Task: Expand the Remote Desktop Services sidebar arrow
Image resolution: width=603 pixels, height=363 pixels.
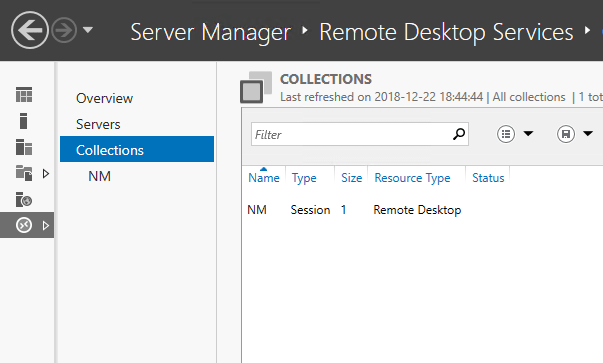Action: [46, 225]
